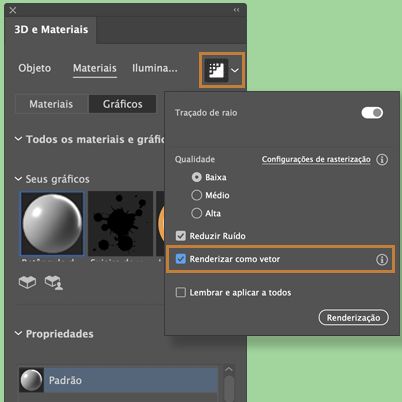Select the black ink splatter thumbnail
Screen dimensions: 402x402
click(x=120, y=223)
